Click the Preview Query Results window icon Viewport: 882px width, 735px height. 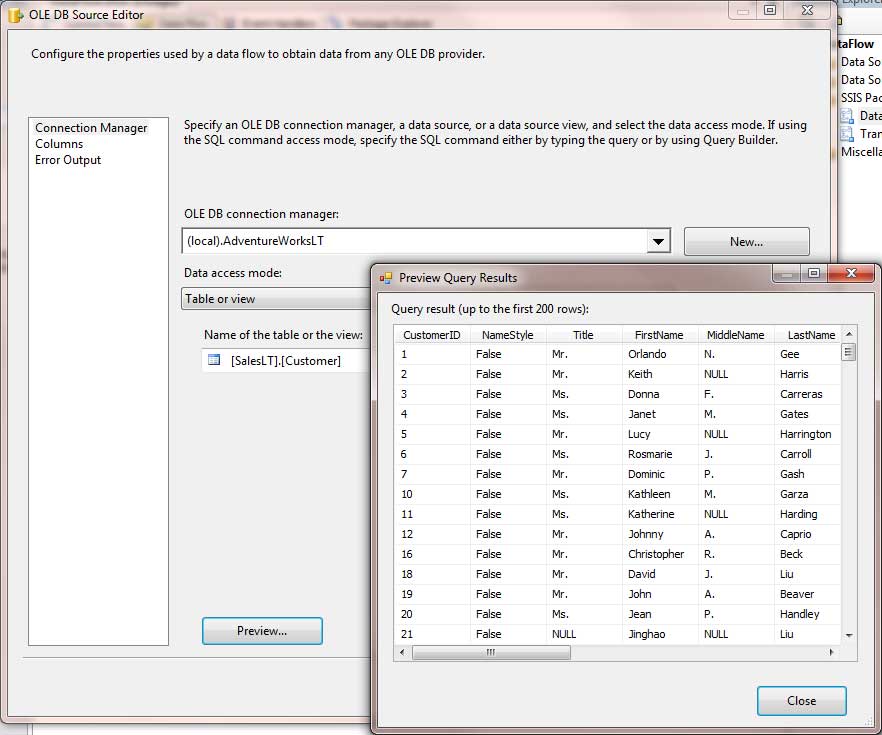pyautogui.click(x=386, y=278)
